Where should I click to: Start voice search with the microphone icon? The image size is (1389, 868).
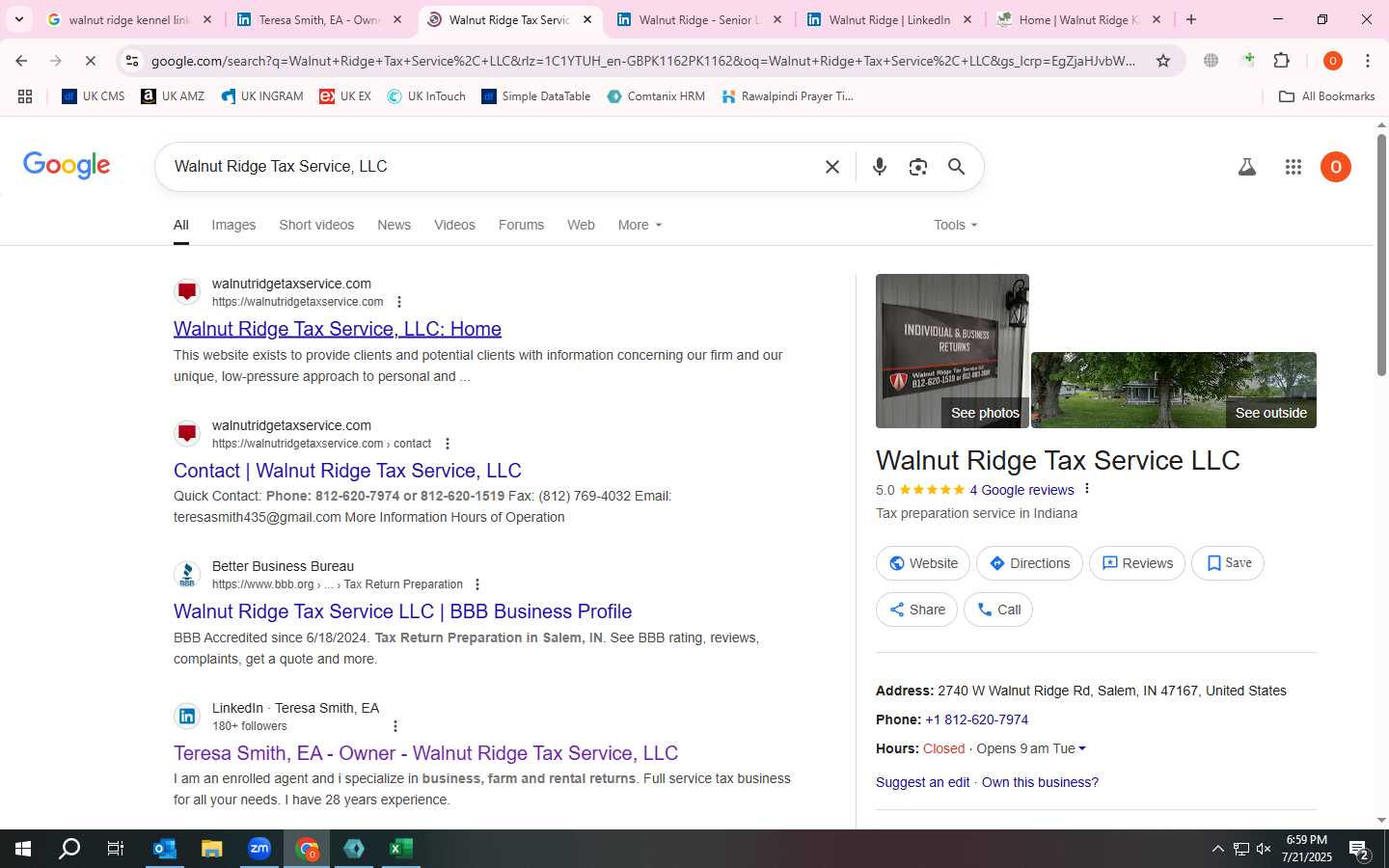pyautogui.click(x=879, y=167)
